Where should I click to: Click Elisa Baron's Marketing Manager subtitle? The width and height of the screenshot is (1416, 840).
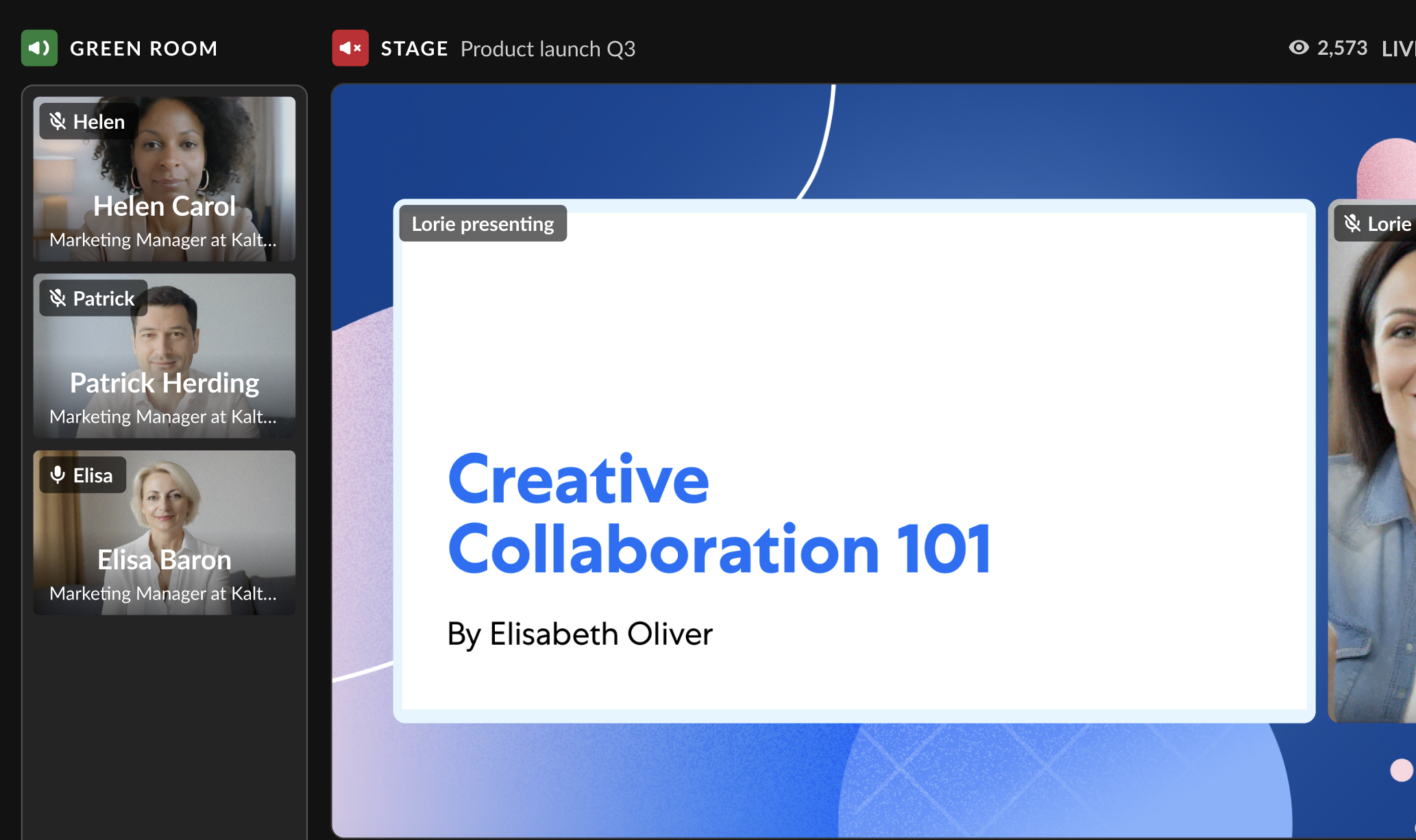pyautogui.click(x=163, y=593)
